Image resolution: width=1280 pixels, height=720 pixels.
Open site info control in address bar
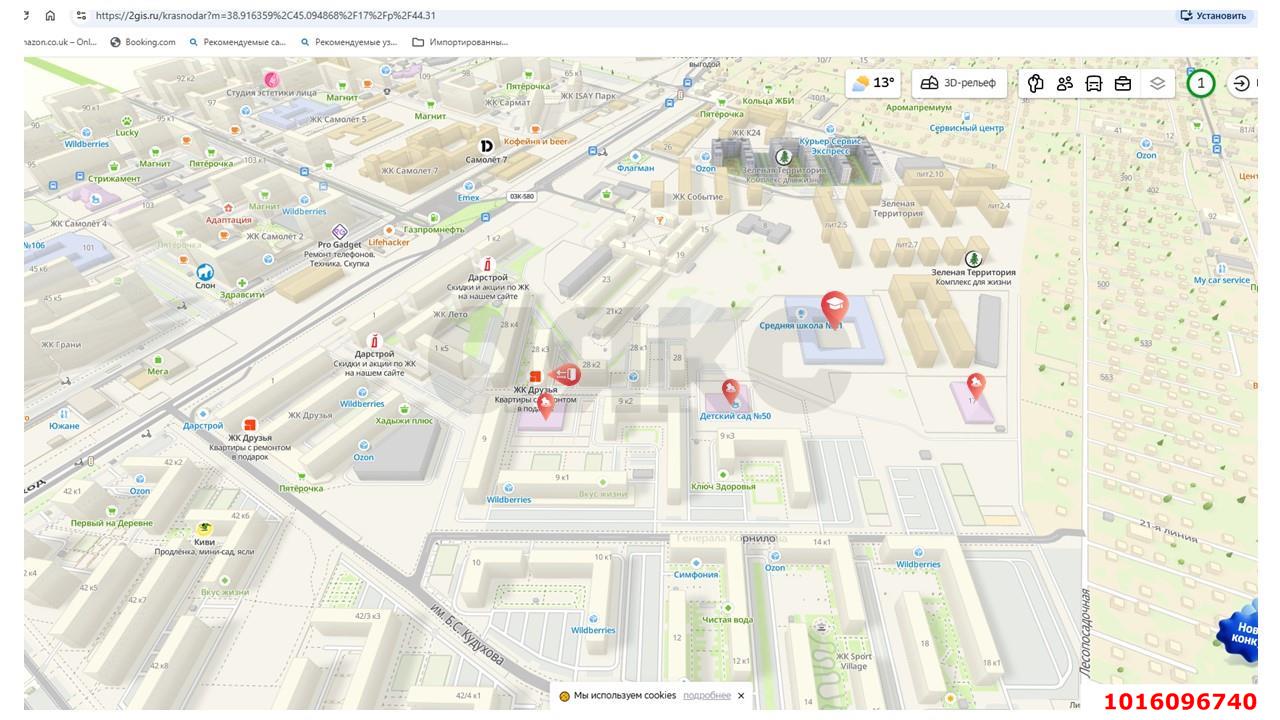tap(81, 16)
